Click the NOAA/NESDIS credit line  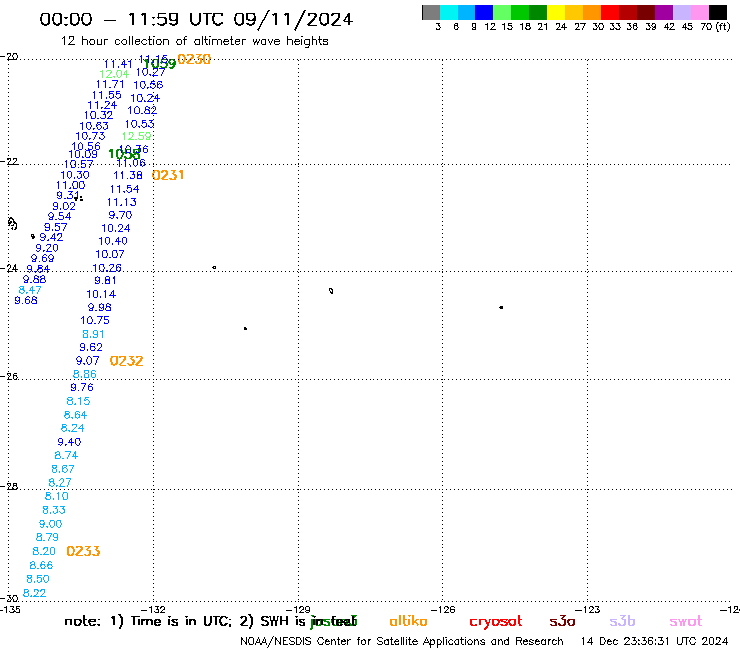(402, 641)
